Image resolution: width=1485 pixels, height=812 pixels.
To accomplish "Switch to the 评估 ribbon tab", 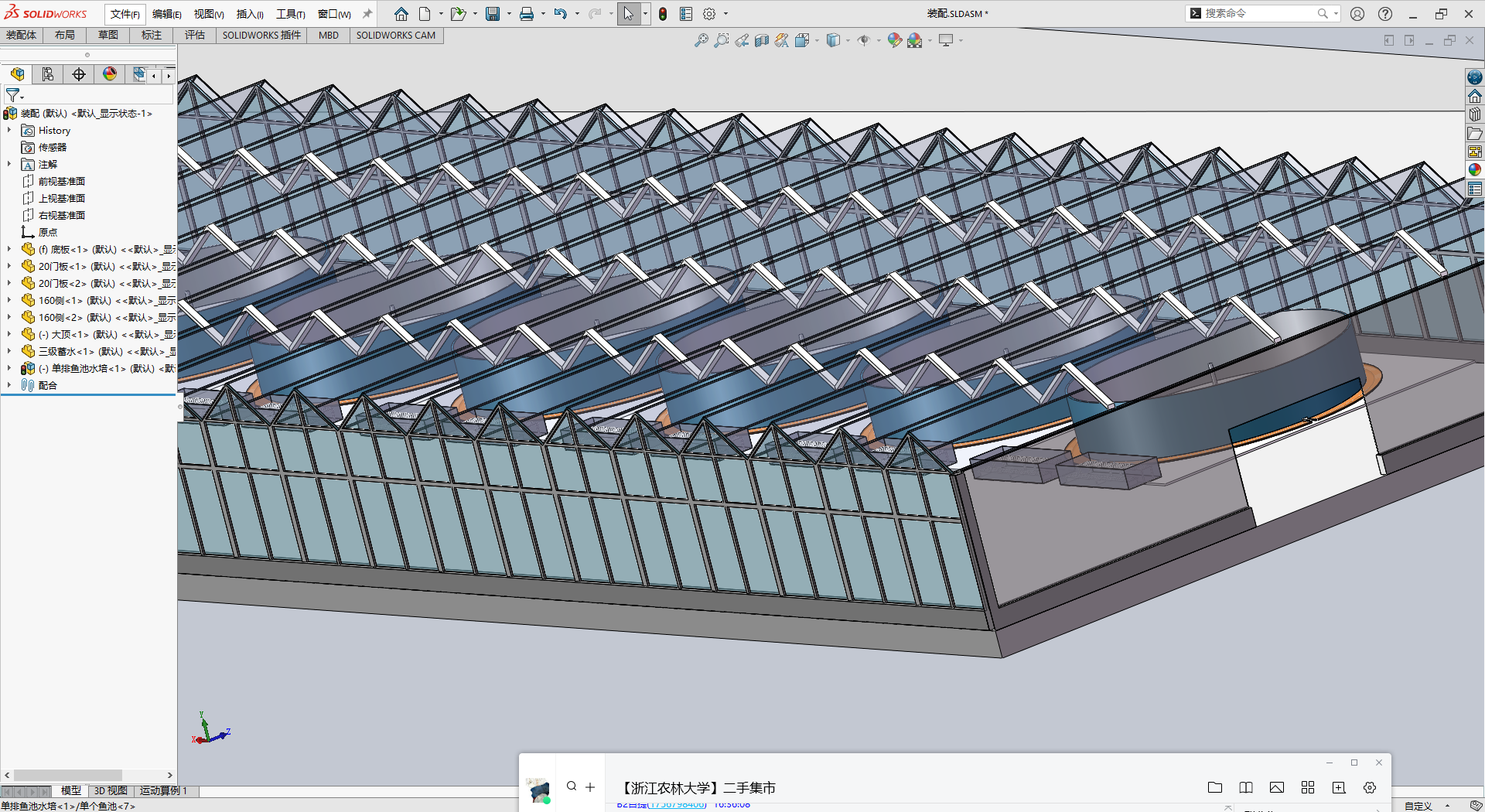I will pyautogui.click(x=195, y=35).
